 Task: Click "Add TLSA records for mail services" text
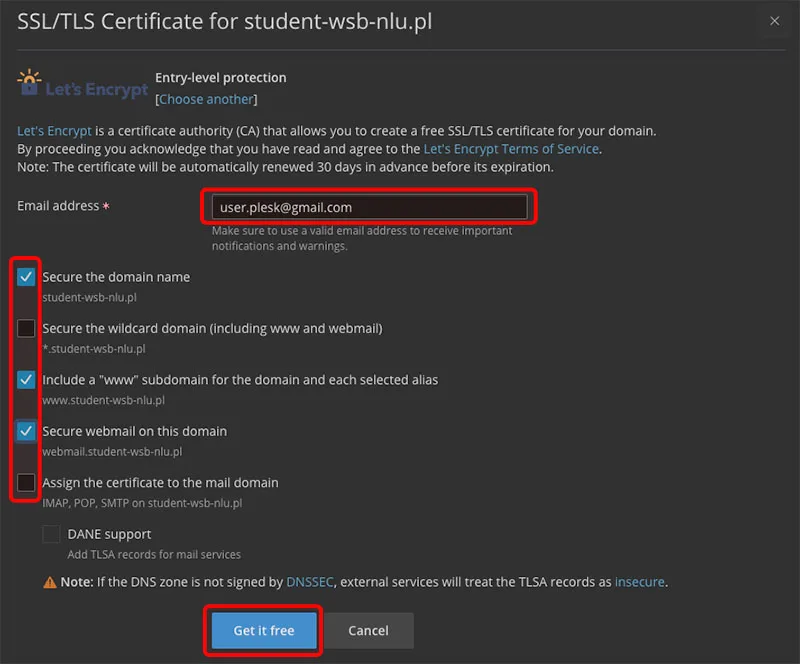(x=154, y=554)
